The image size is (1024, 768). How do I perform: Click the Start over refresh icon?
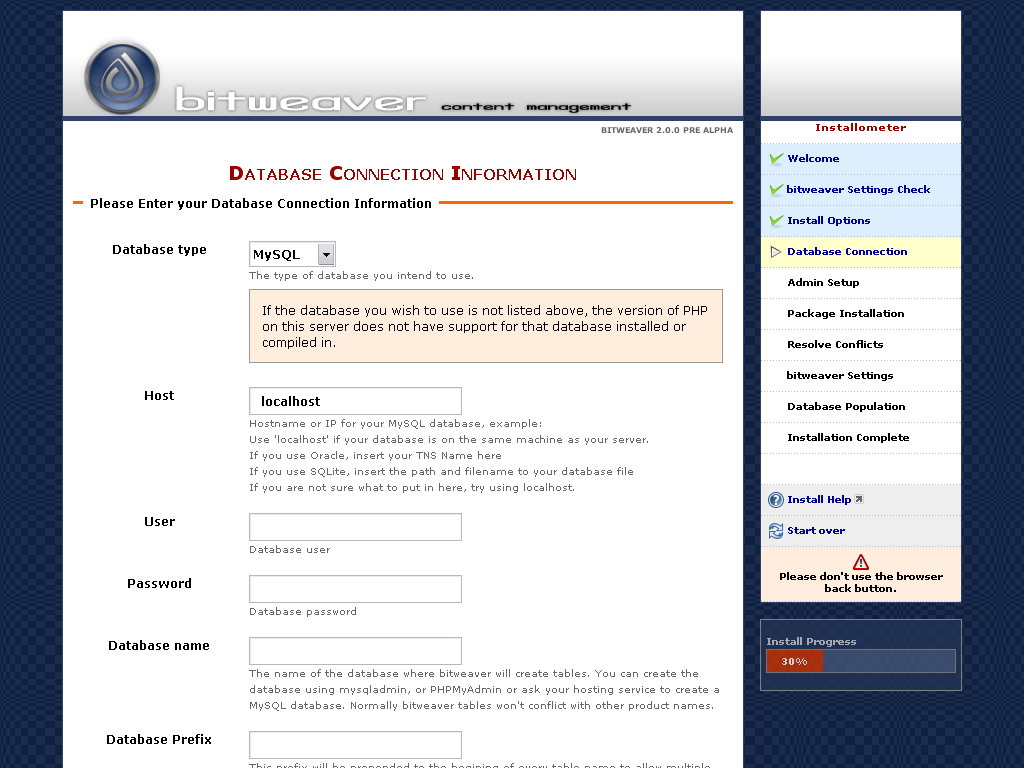(776, 531)
